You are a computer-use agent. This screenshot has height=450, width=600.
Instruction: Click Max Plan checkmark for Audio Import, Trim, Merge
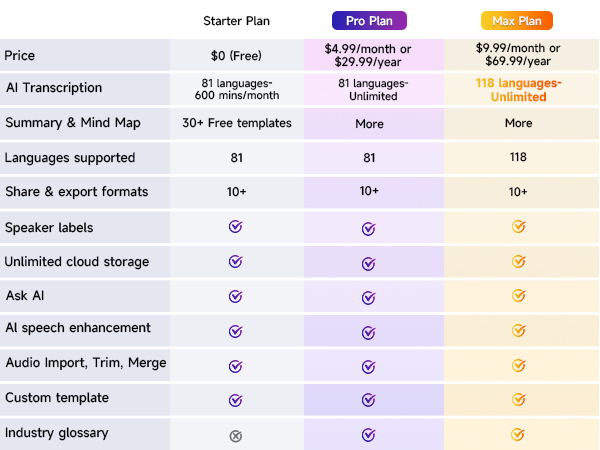tap(518, 365)
